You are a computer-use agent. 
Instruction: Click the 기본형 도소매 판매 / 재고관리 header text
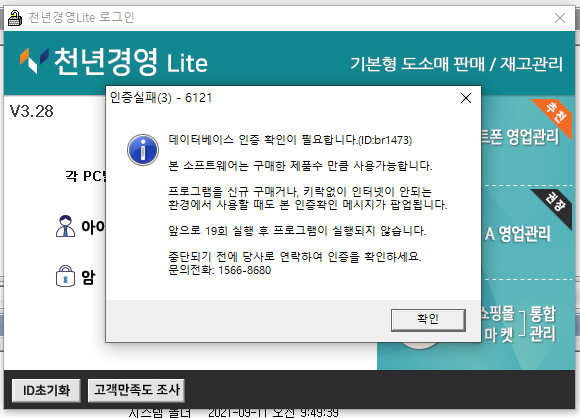456,64
